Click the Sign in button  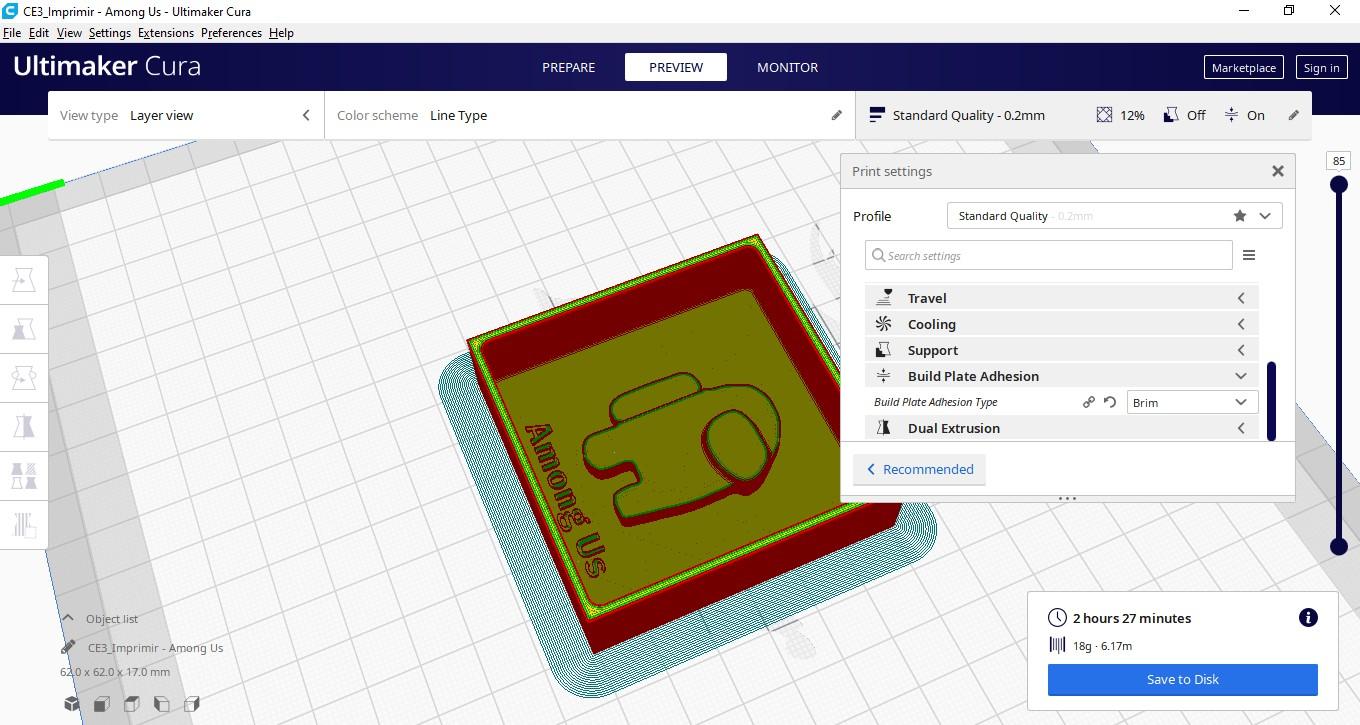[1321, 68]
